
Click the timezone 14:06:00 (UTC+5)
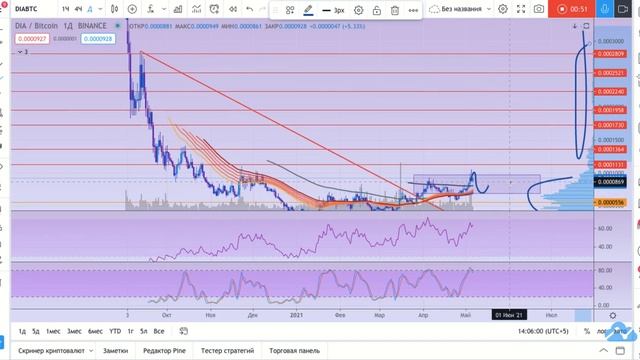pyautogui.click(x=543, y=331)
